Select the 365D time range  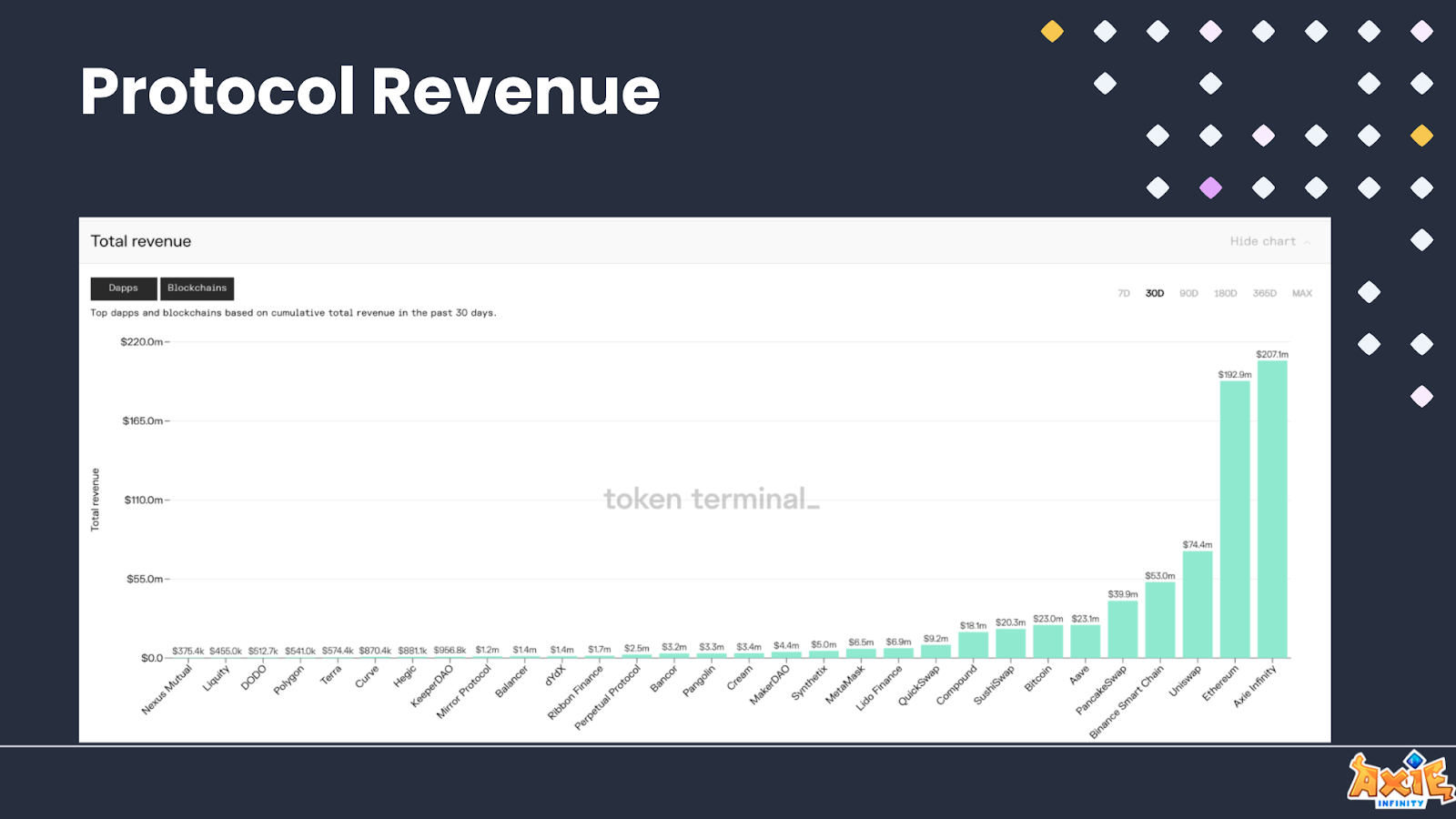(x=1265, y=293)
